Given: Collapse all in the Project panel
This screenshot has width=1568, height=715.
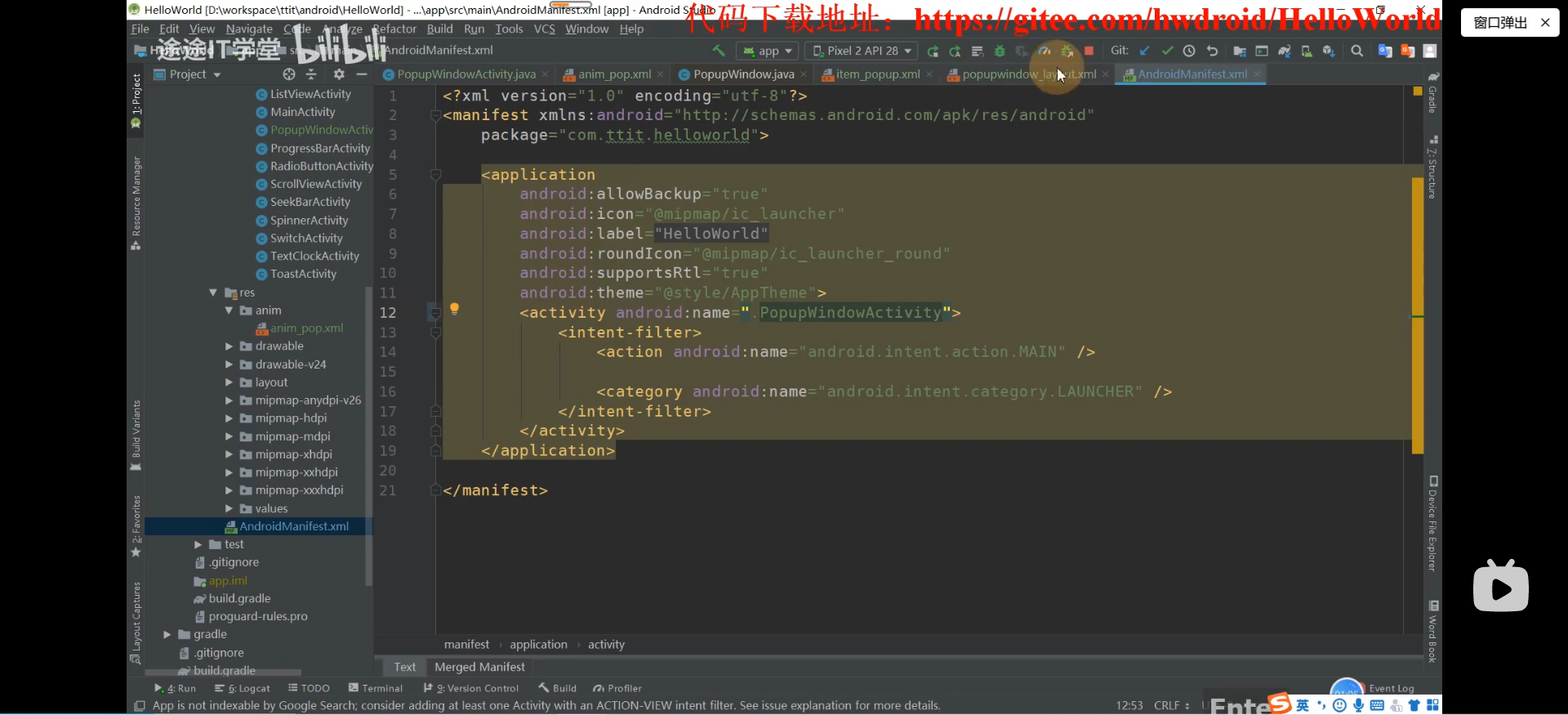Looking at the screenshot, I should (x=311, y=74).
